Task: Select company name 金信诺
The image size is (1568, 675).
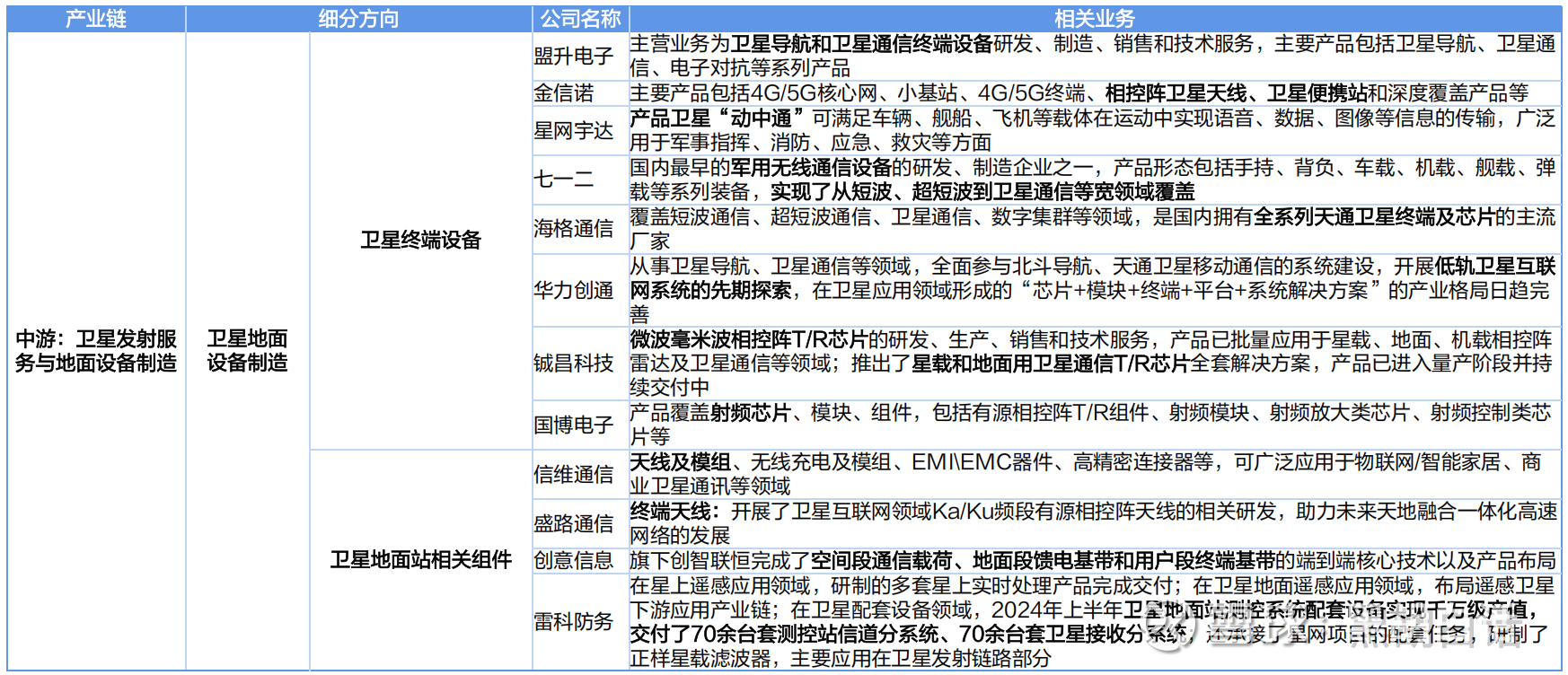Action: point(564,93)
